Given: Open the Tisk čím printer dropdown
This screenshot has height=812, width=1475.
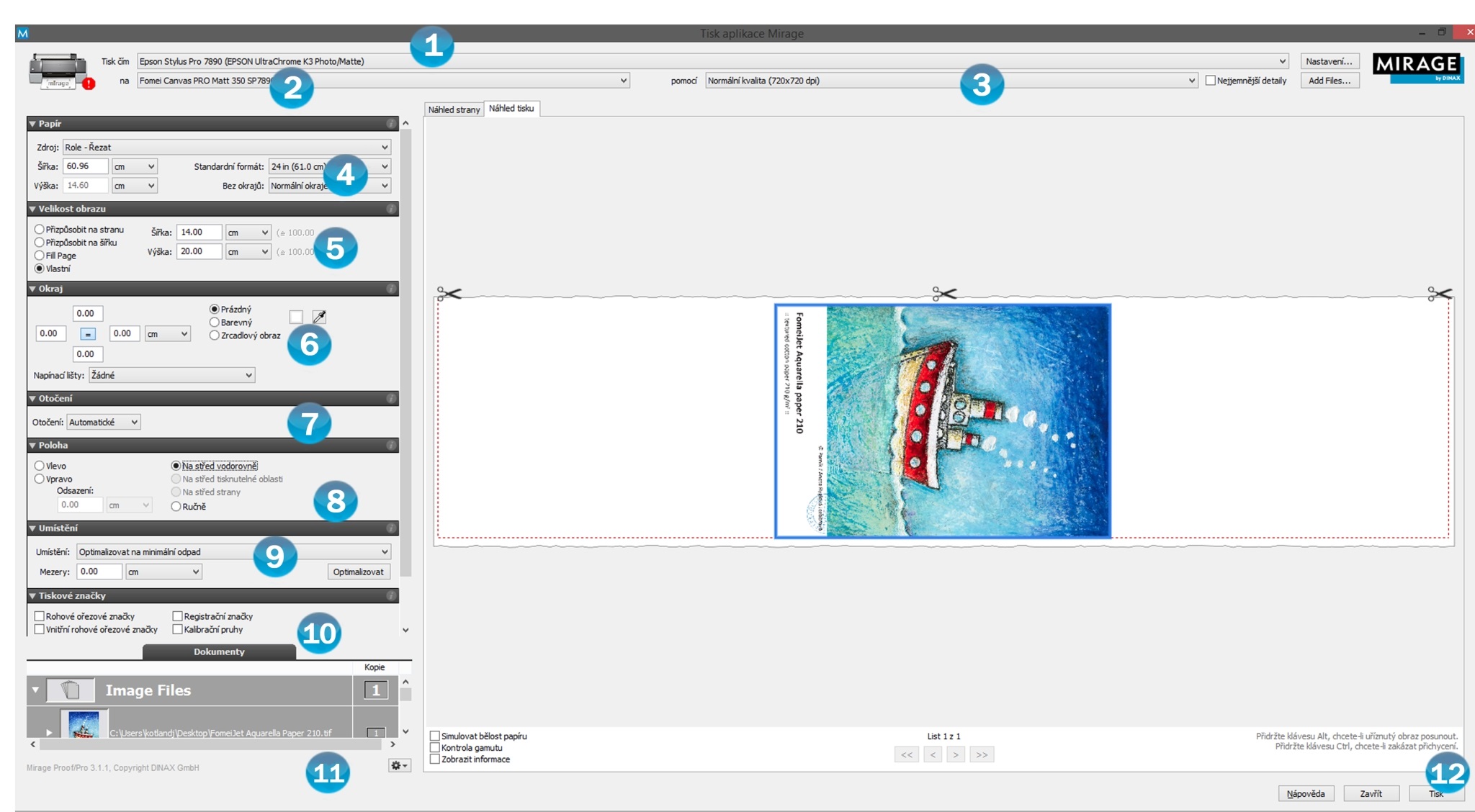Looking at the screenshot, I should coord(712,61).
